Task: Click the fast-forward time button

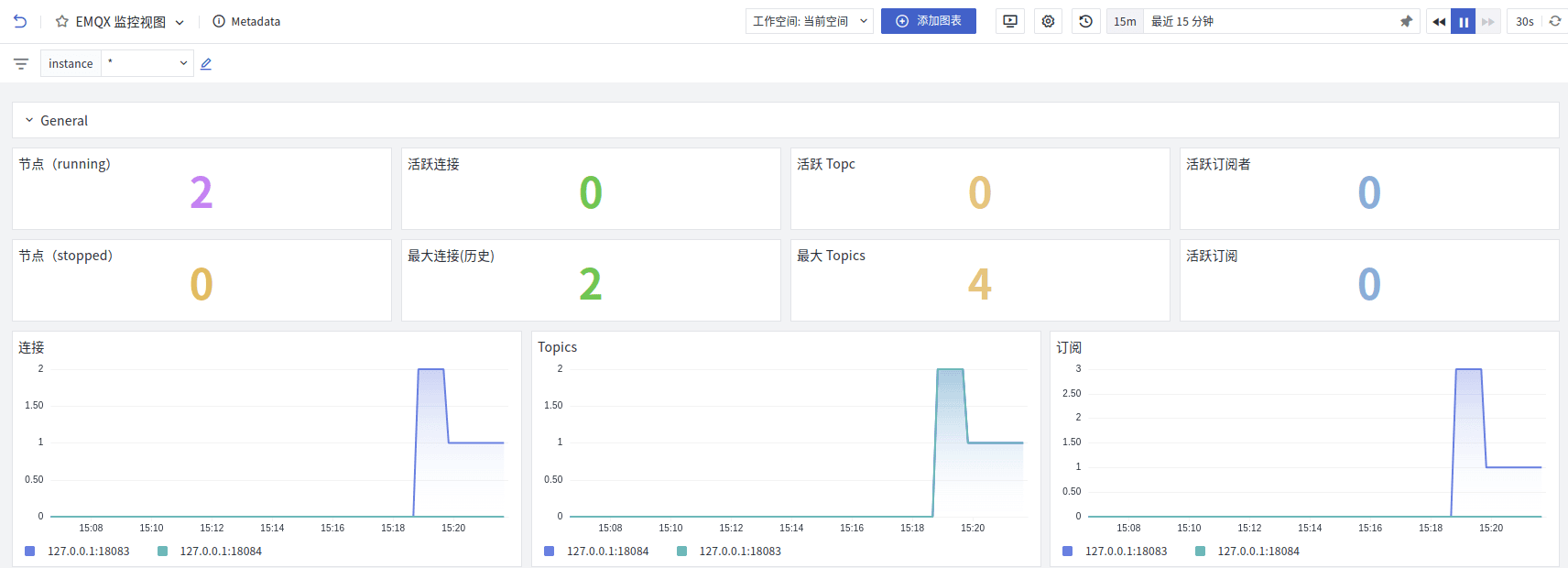Action: coord(1488,21)
